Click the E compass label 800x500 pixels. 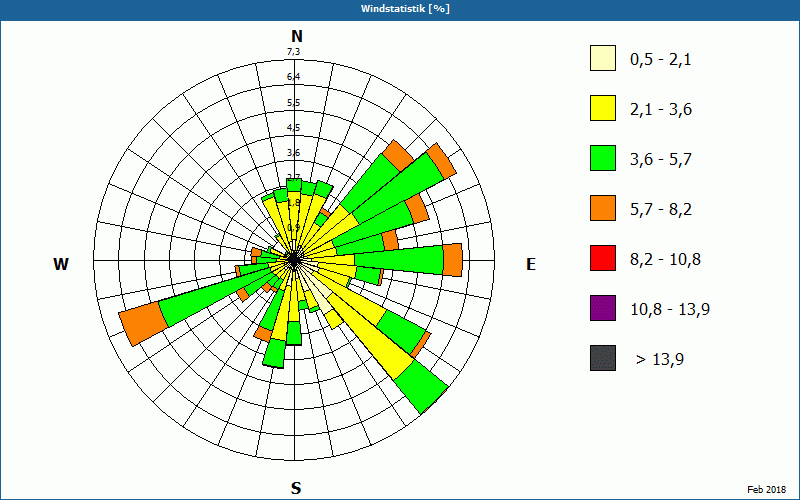(x=531, y=264)
